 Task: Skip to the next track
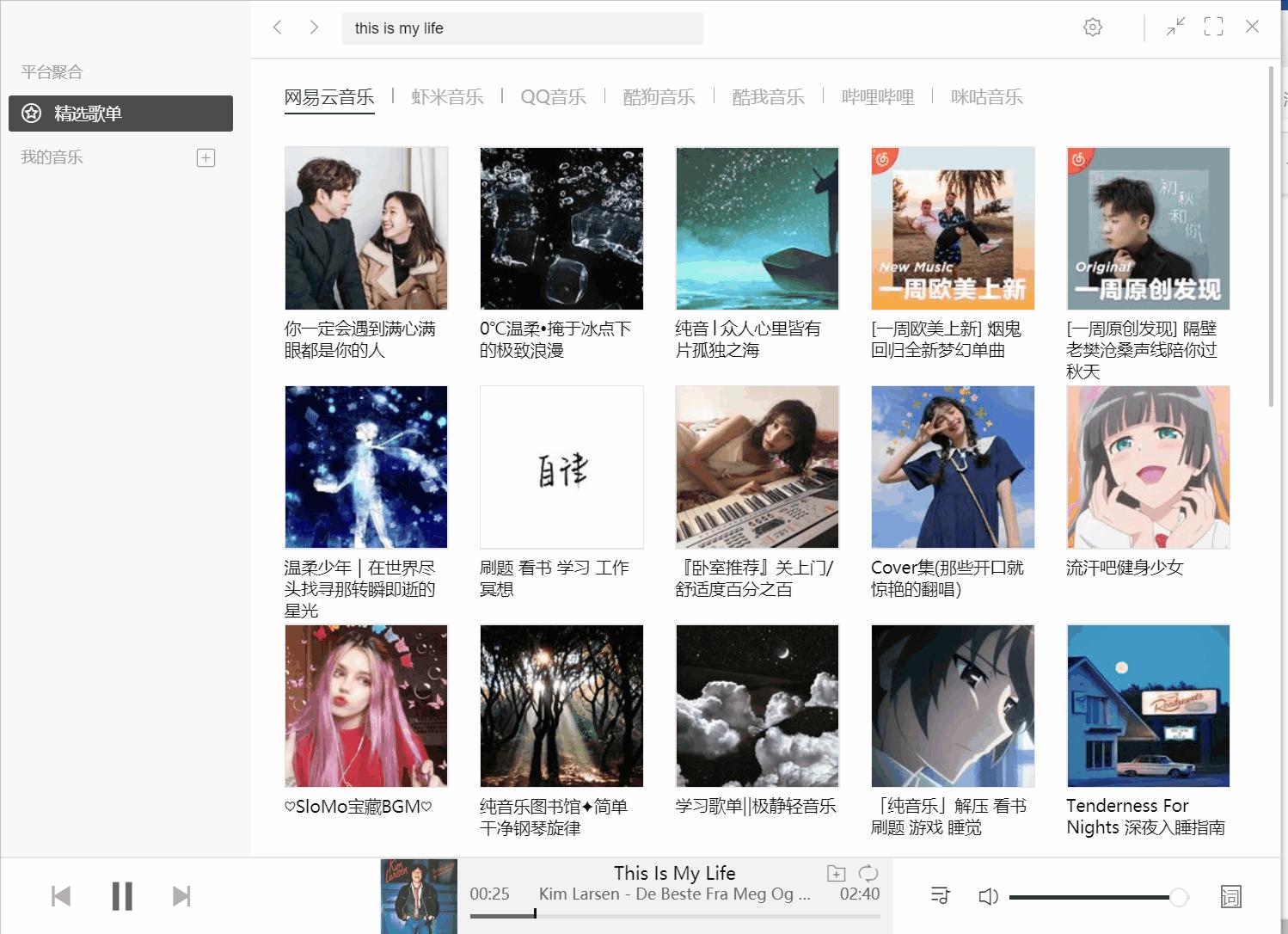coord(182,895)
